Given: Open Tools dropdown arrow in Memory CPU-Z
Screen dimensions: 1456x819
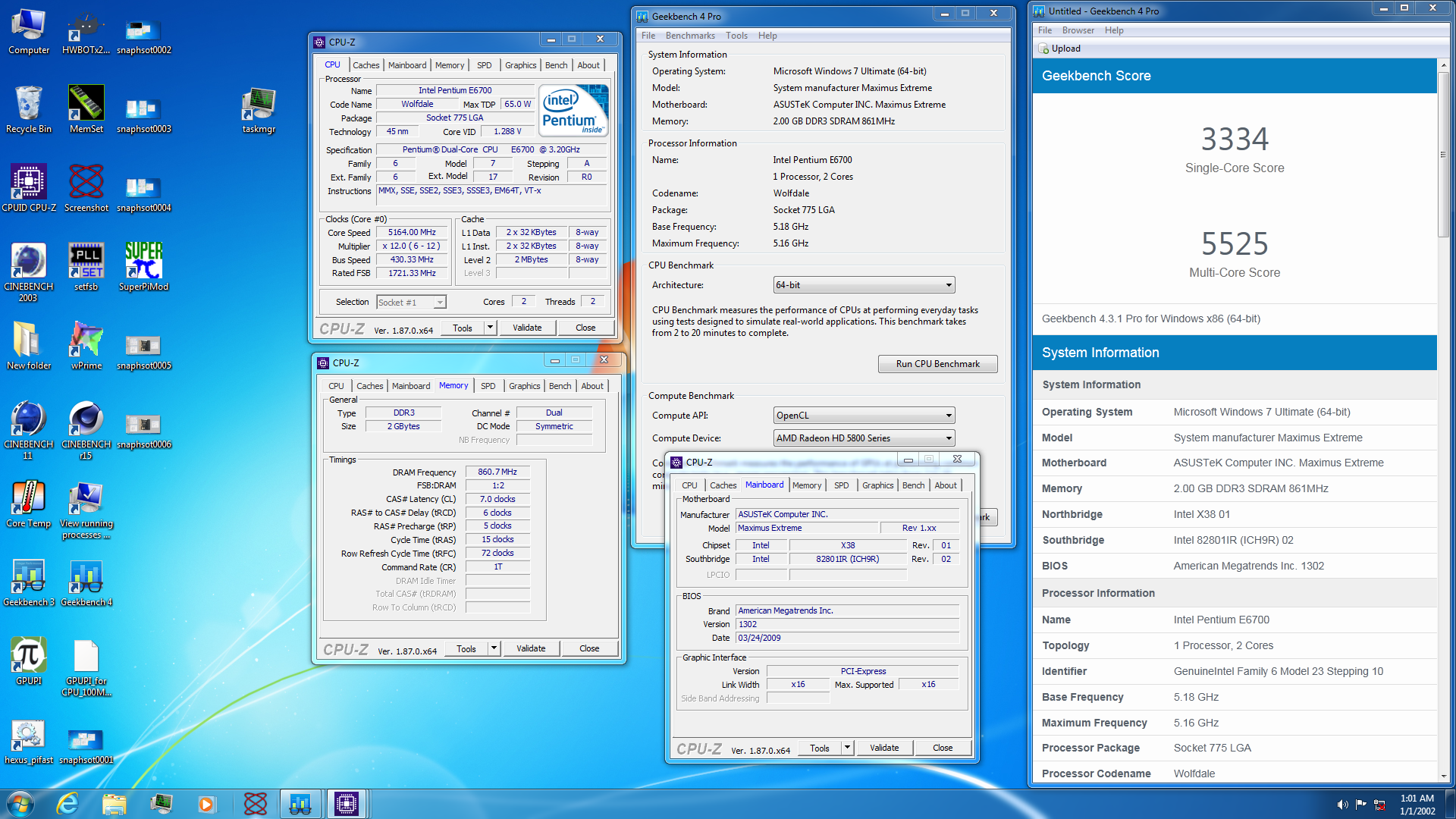Looking at the screenshot, I should coord(494,648).
